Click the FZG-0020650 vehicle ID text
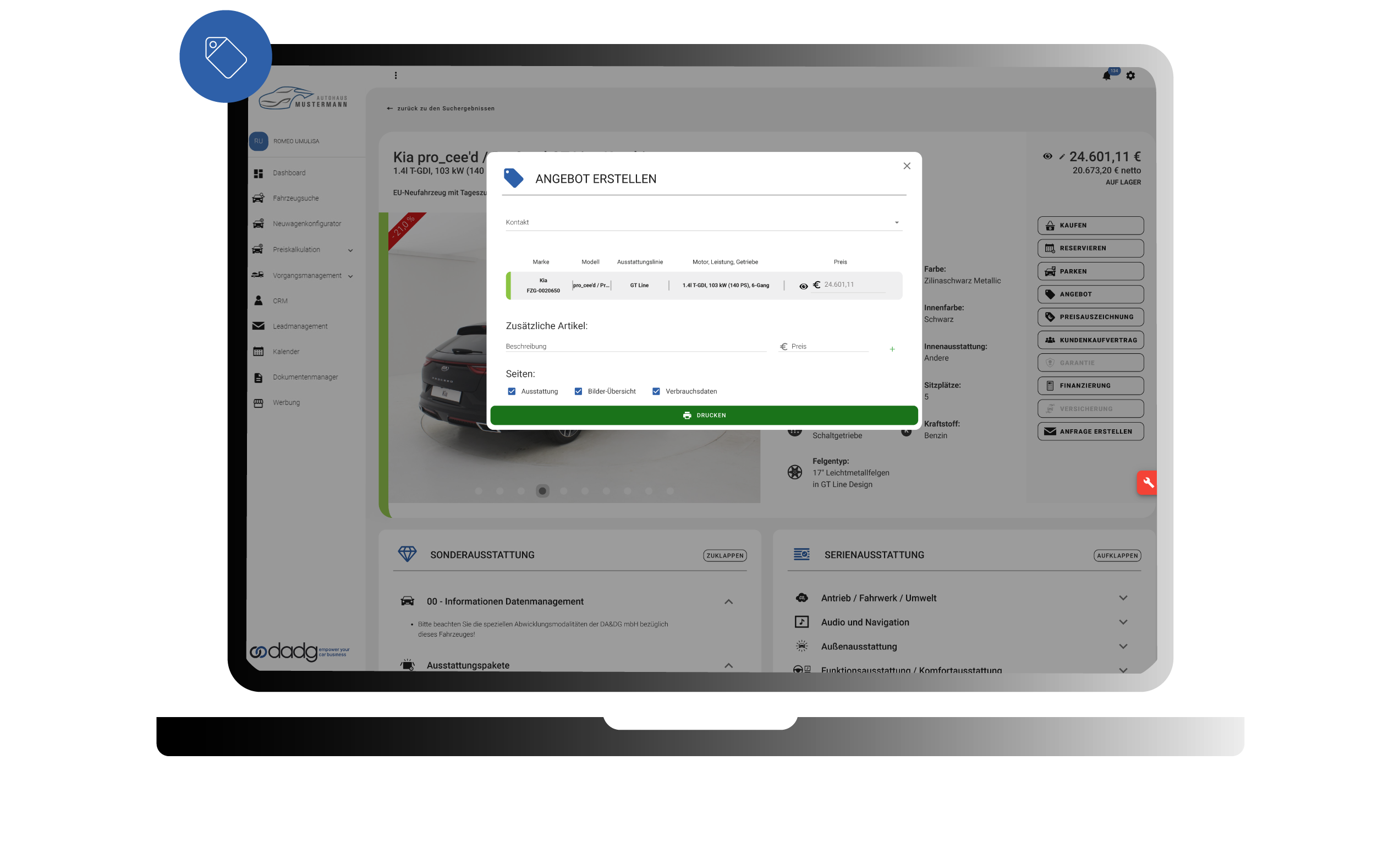 543,291
